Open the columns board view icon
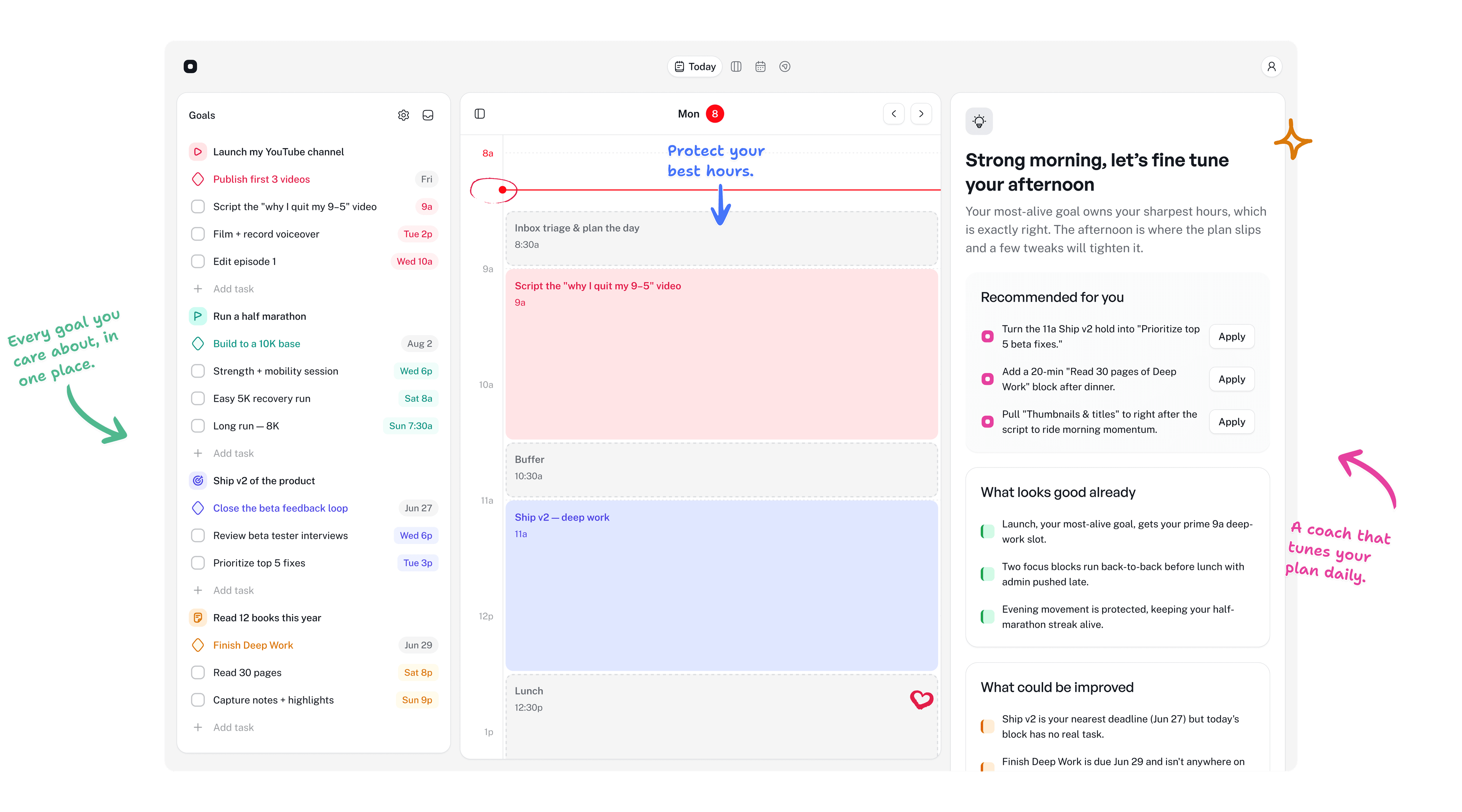1462x812 pixels. pos(736,66)
